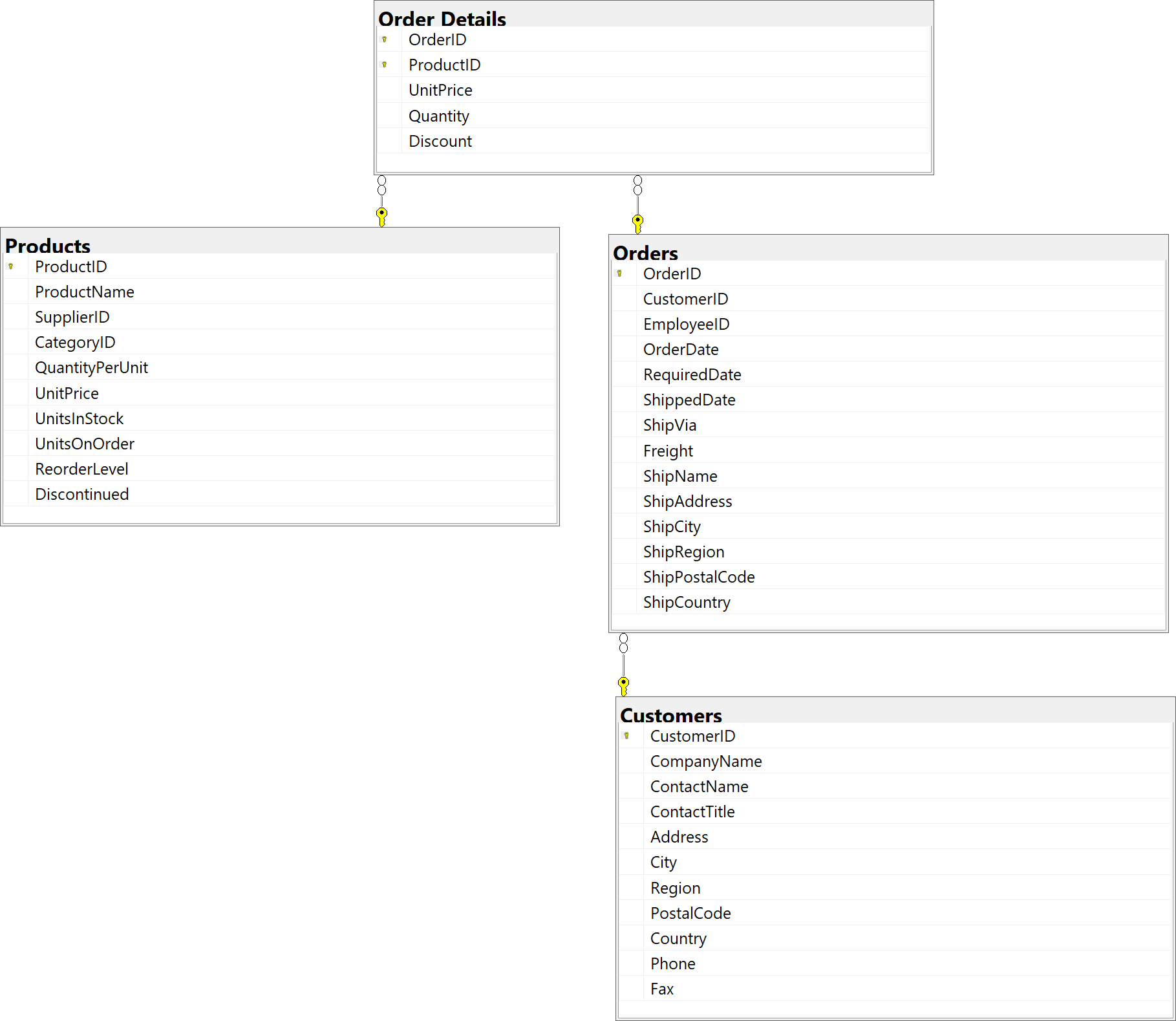1176x1021 pixels.
Task: Select the Order Details table title
Action: coord(442,19)
